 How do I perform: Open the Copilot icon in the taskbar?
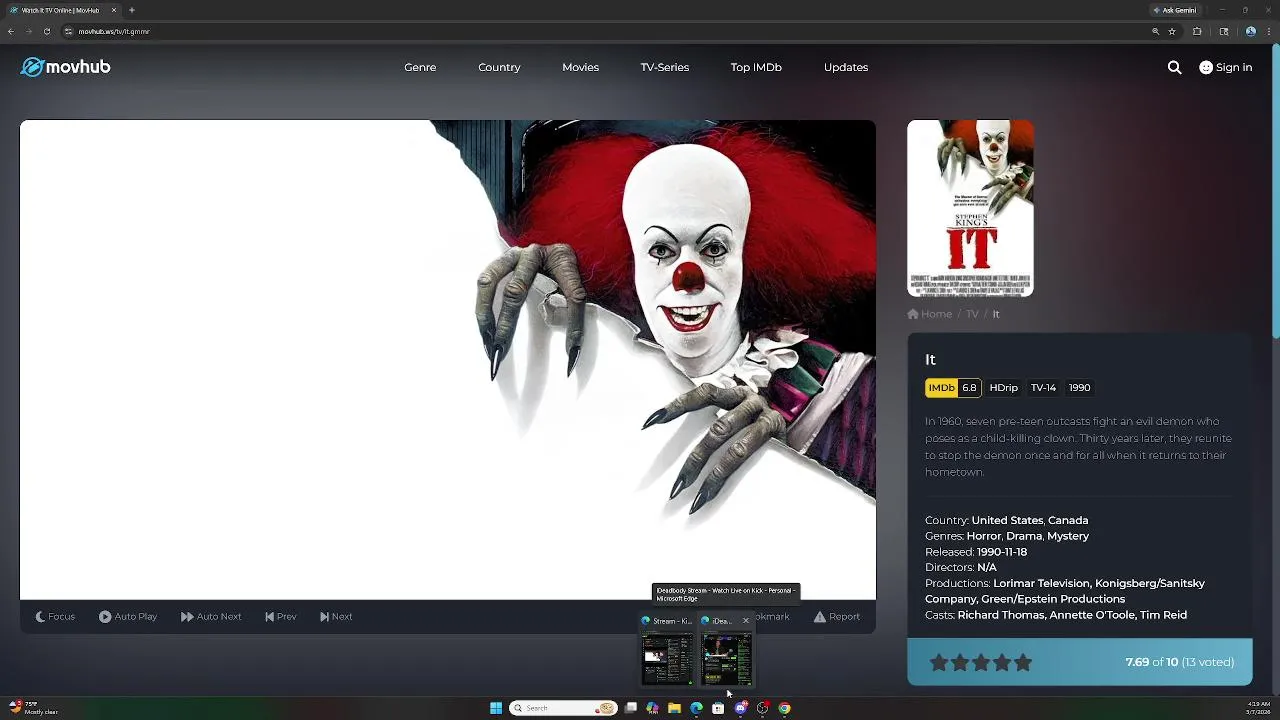652,708
